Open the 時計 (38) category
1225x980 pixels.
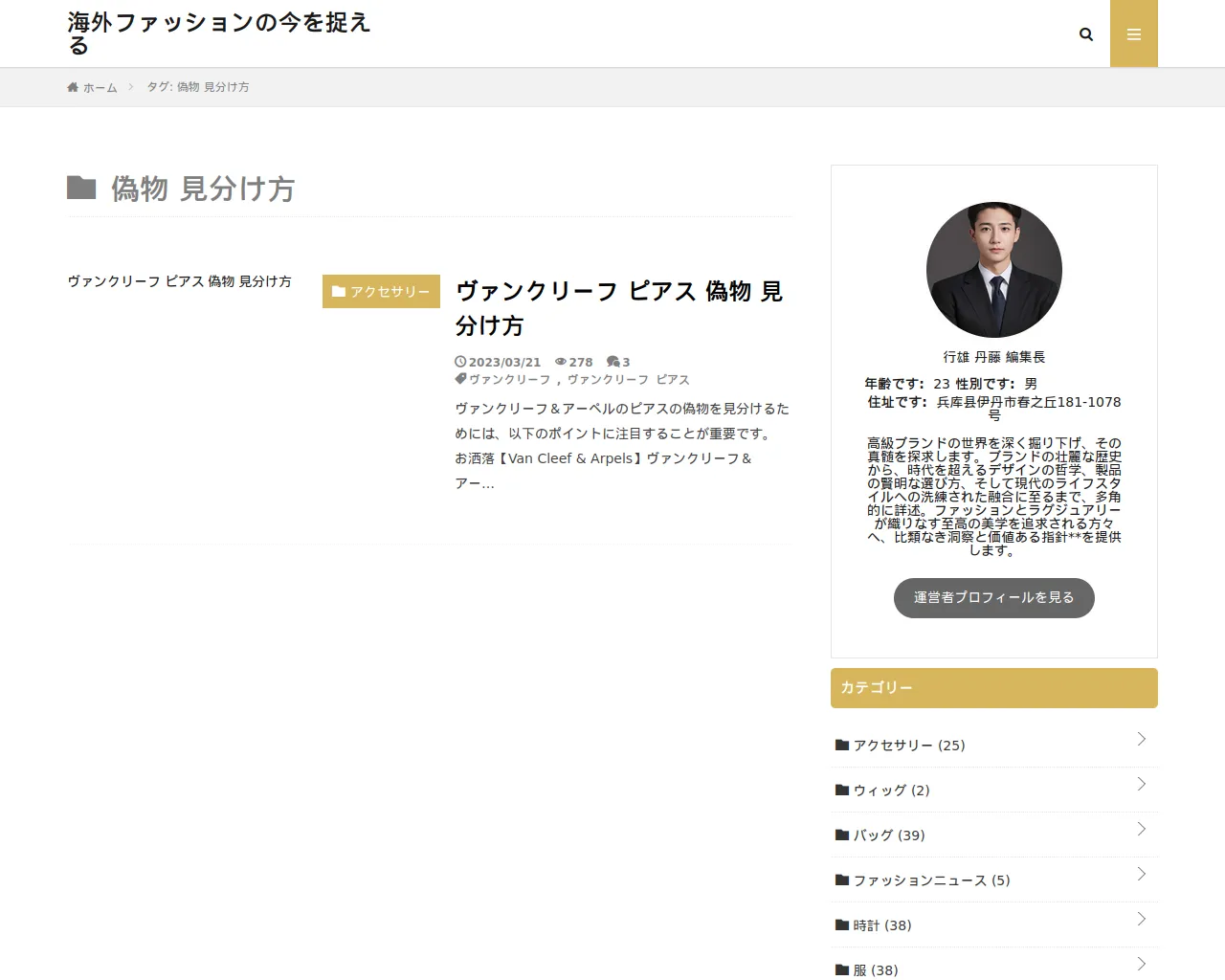click(881, 925)
